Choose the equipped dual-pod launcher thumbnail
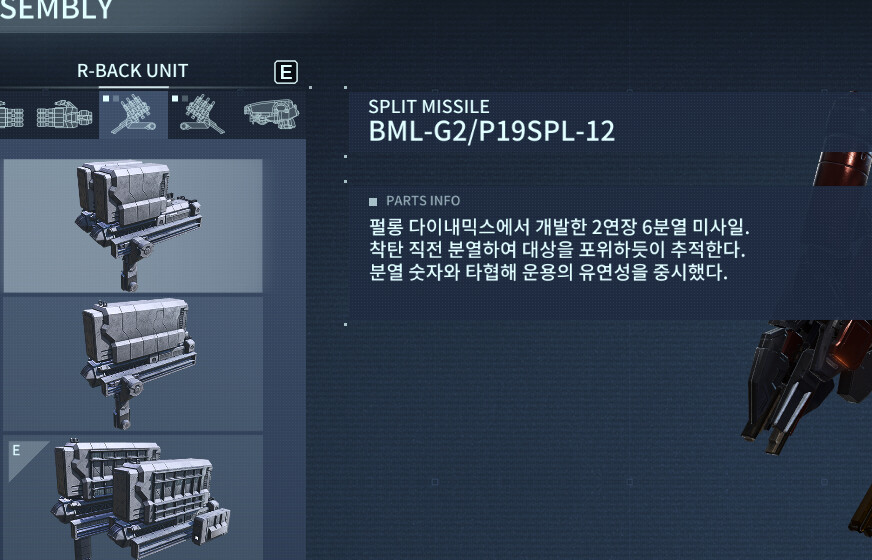This screenshot has width=872, height=560. tap(133, 498)
